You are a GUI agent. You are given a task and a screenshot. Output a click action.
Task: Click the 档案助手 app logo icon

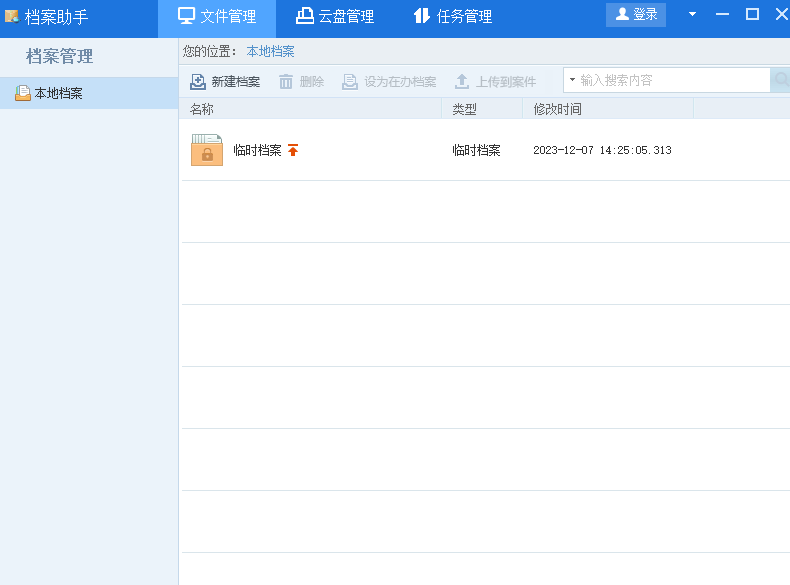point(12,17)
